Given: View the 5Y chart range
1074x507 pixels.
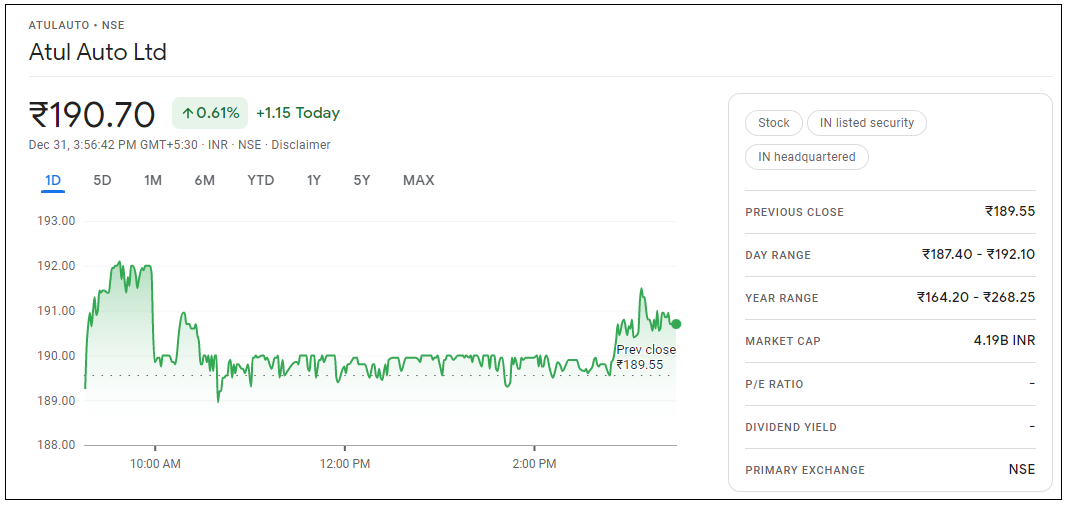Looking at the screenshot, I should tap(362, 180).
